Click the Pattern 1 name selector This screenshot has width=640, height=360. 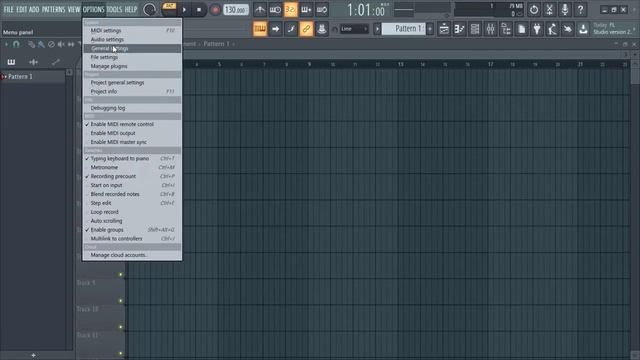pyautogui.click(x=404, y=29)
